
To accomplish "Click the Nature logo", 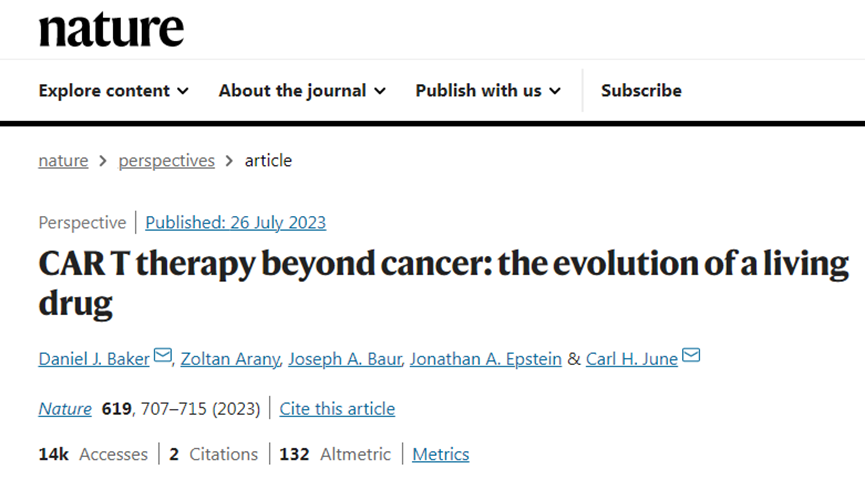I will point(111,30).
